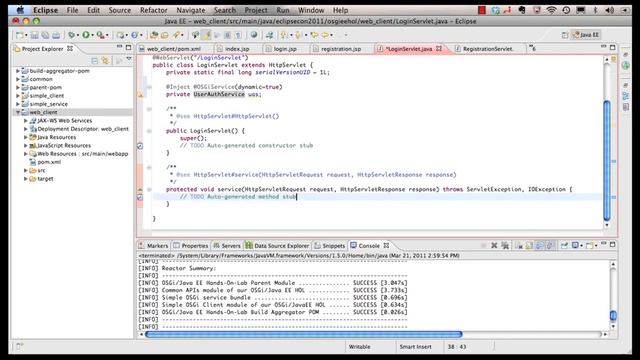This screenshot has width=640, height=360.
Task: Open the Source menu
Action: (120, 10)
